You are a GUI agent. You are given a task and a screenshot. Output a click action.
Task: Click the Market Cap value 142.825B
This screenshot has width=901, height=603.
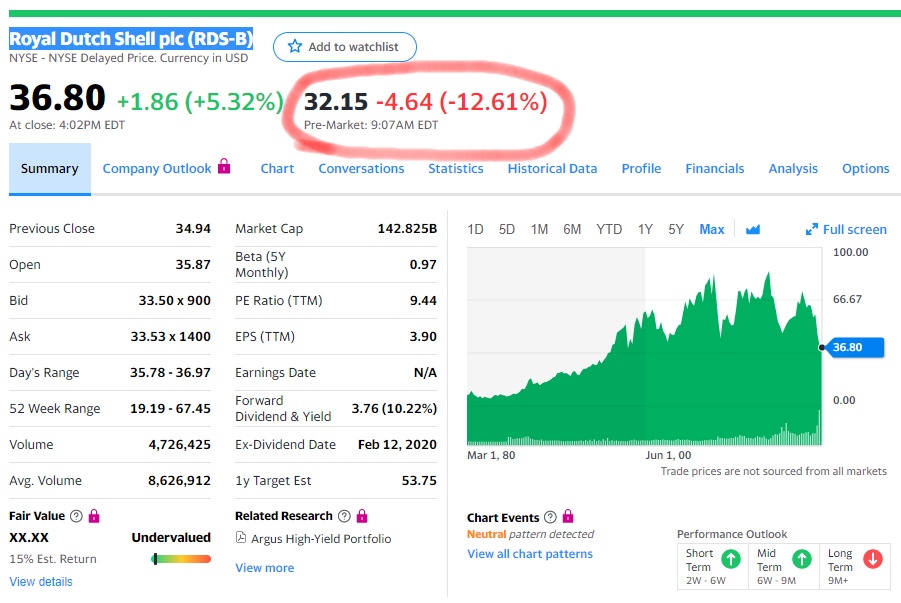[407, 228]
